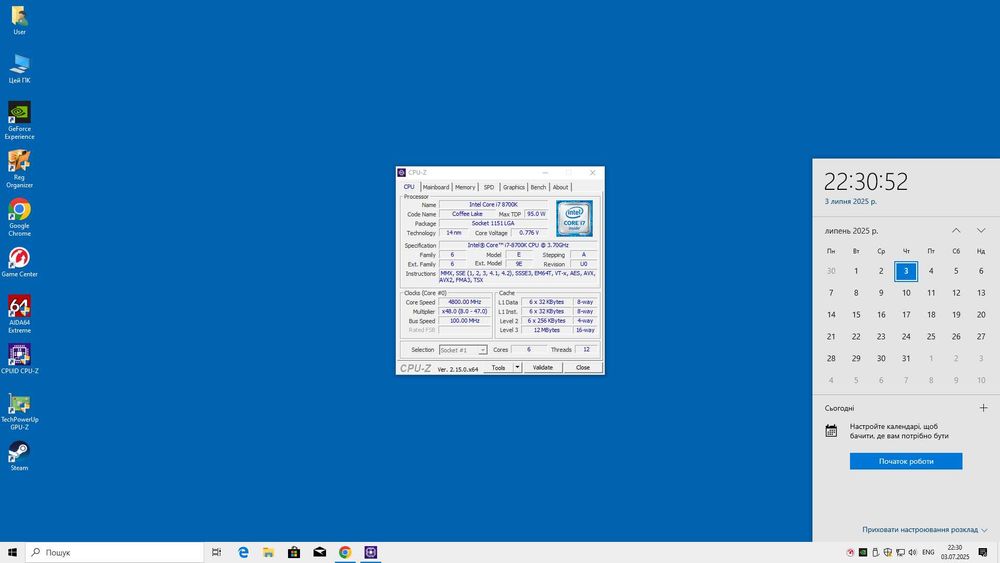Launch Microsoft Edge from taskbar
Image resolution: width=1000 pixels, height=563 pixels.
(243, 552)
